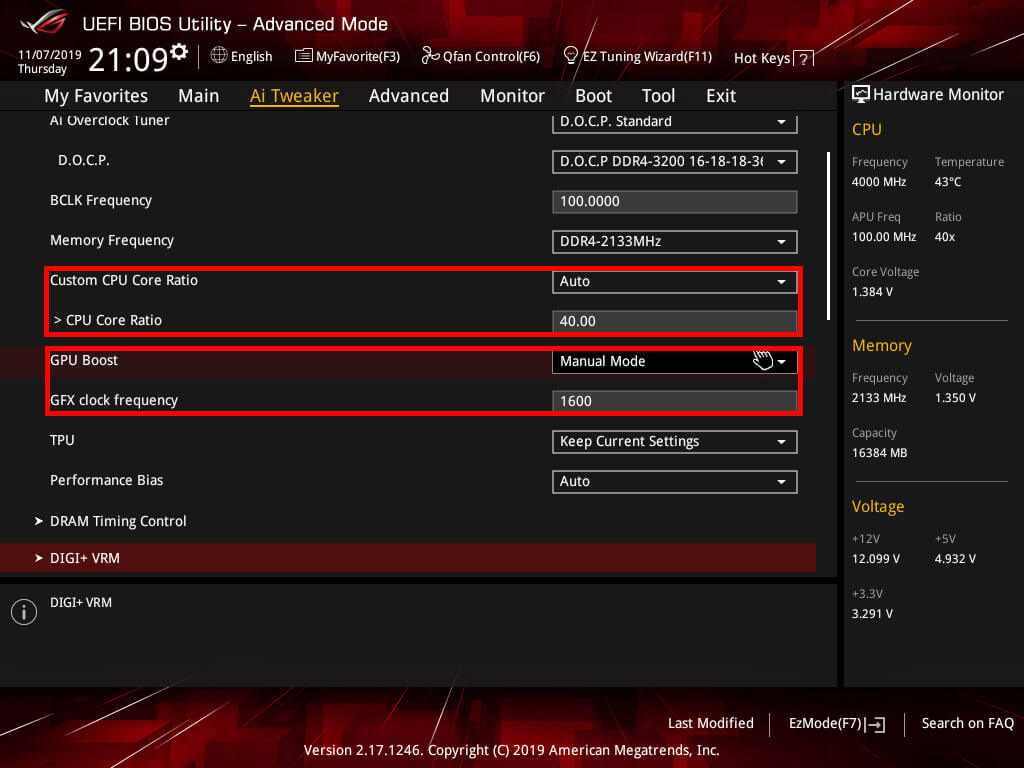This screenshot has height=768, width=1024.
Task: View Last Modified settings
Action: 711,723
